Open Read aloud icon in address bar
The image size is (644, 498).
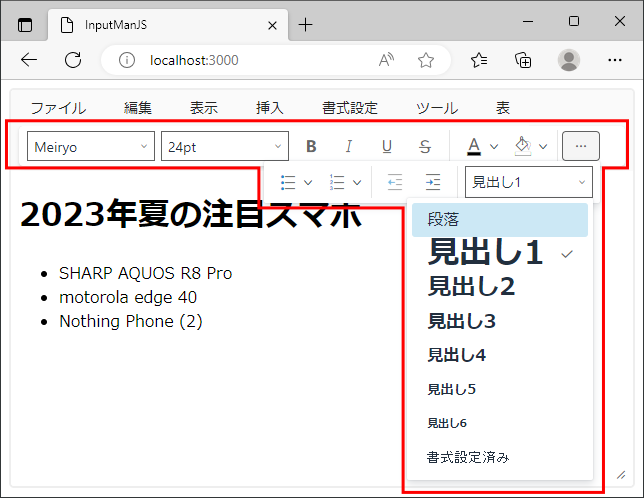tap(386, 60)
